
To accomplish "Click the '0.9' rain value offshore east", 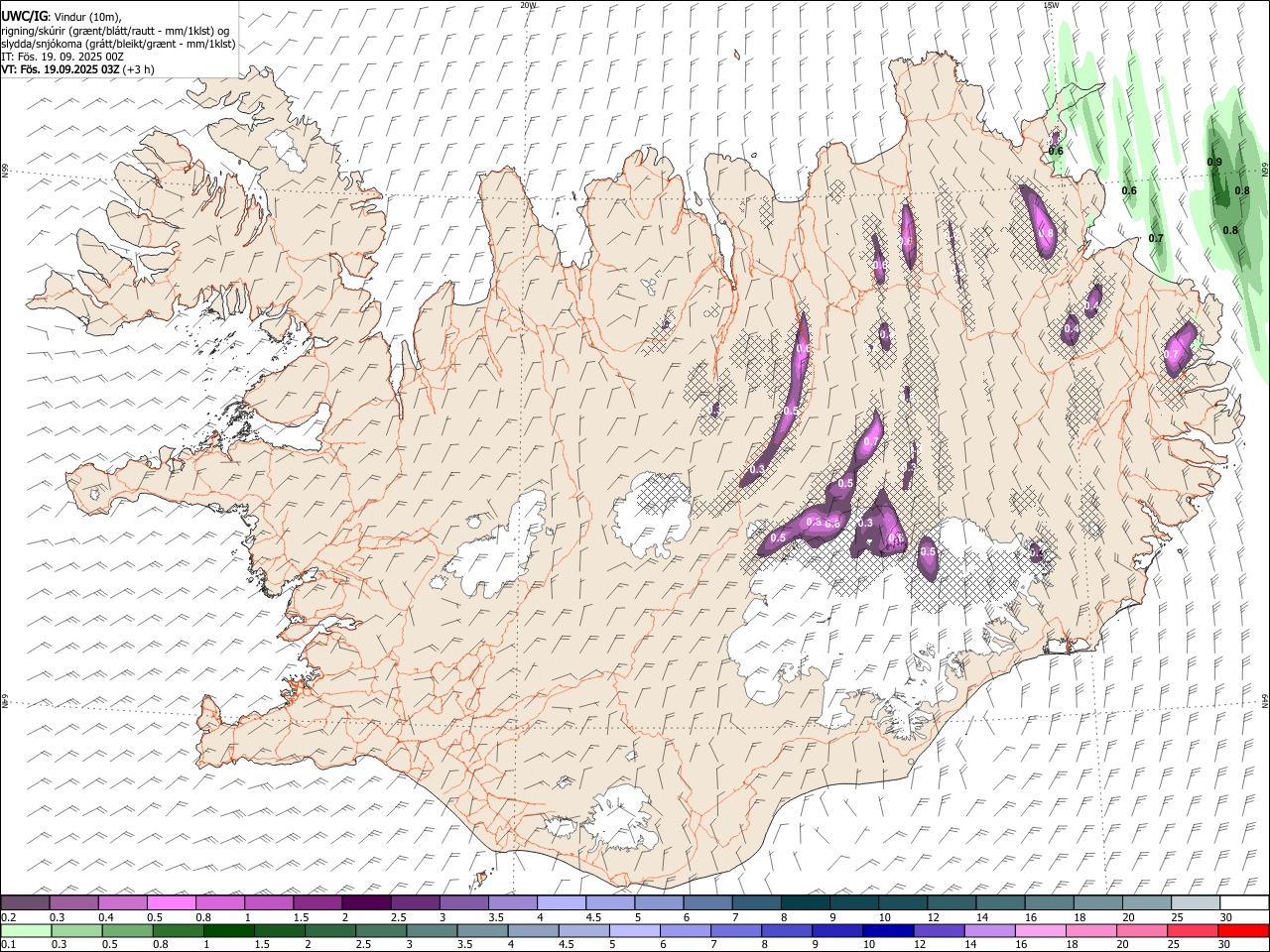I will [1214, 162].
